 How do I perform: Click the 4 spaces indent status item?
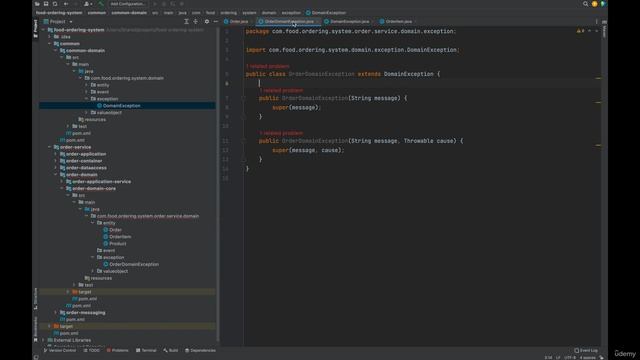(587, 358)
